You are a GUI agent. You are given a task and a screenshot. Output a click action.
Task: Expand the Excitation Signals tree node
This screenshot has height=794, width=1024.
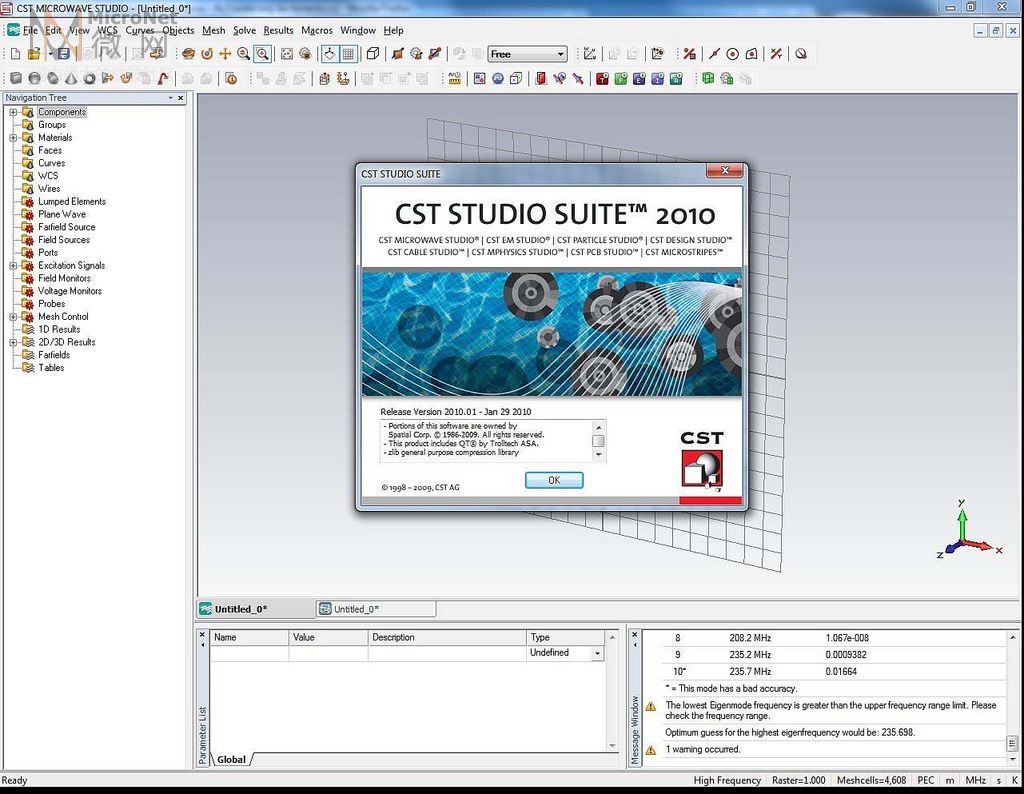(x=13, y=266)
